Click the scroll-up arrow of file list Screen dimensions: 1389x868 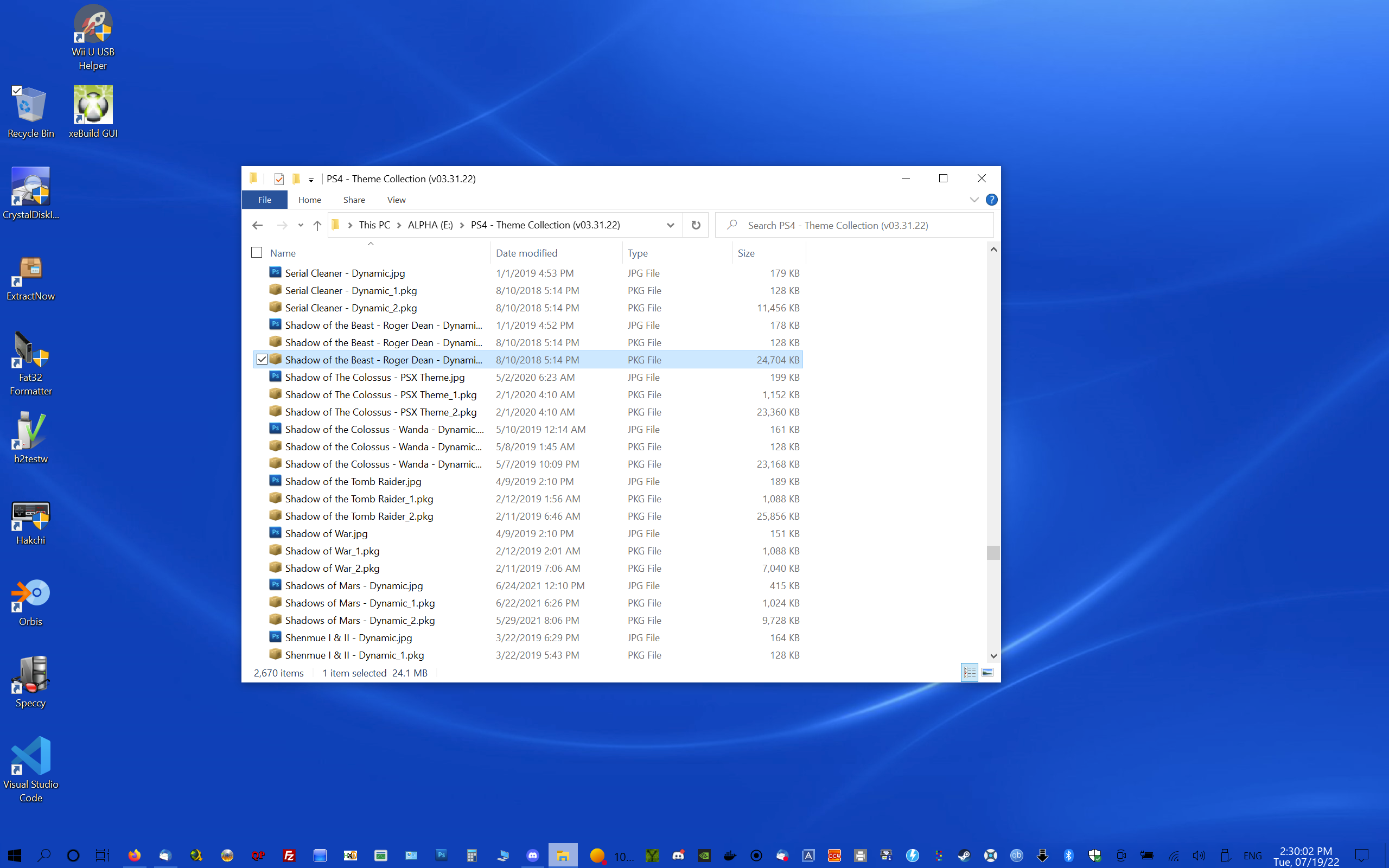point(993,249)
